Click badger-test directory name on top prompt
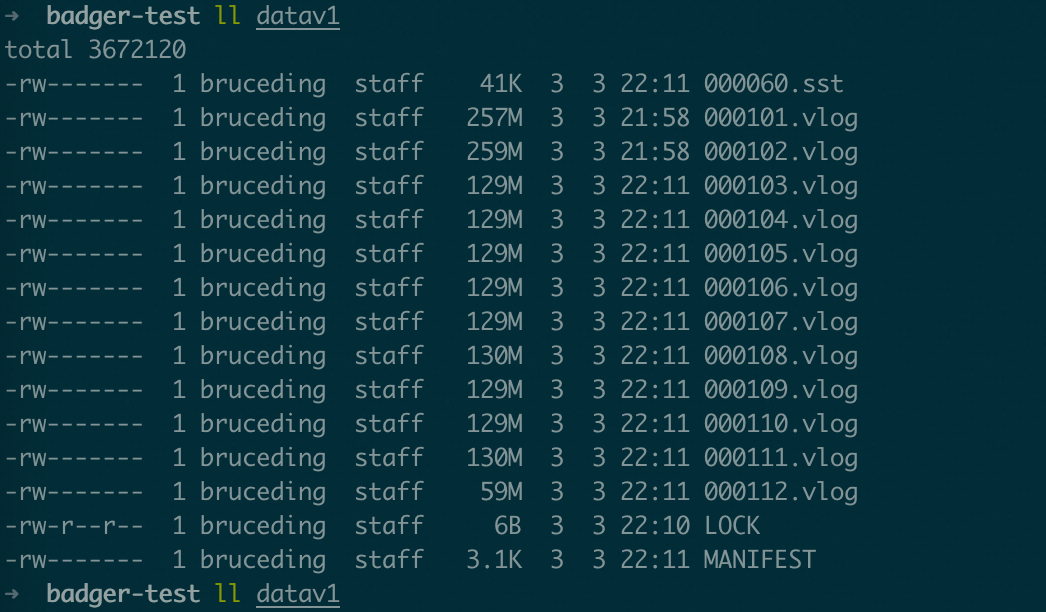The height and width of the screenshot is (612, 1046). click(123, 16)
